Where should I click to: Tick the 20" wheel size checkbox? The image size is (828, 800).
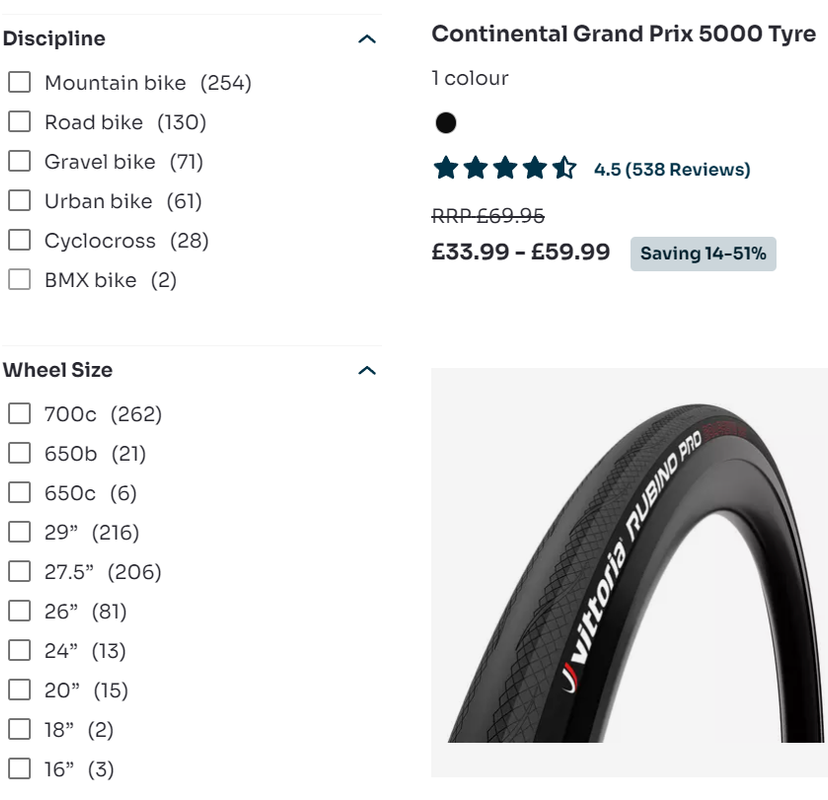coord(20,691)
